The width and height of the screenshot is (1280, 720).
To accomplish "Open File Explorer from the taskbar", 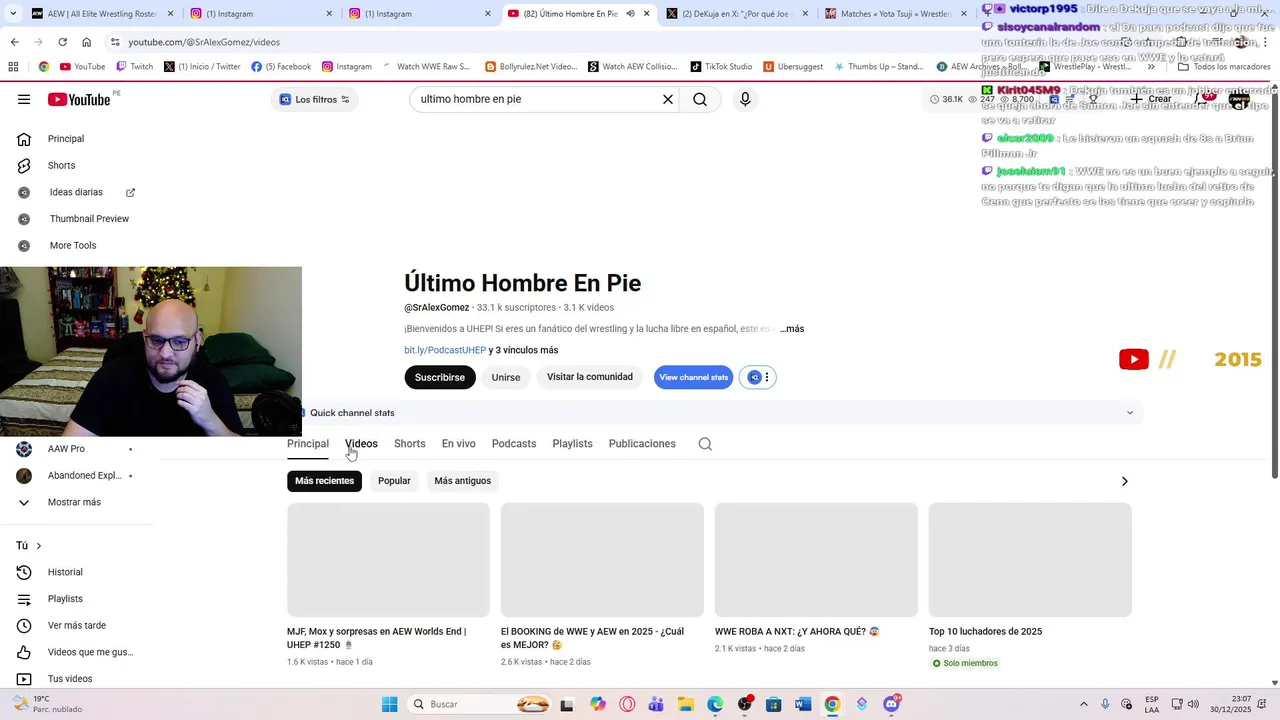I will (x=686, y=704).
